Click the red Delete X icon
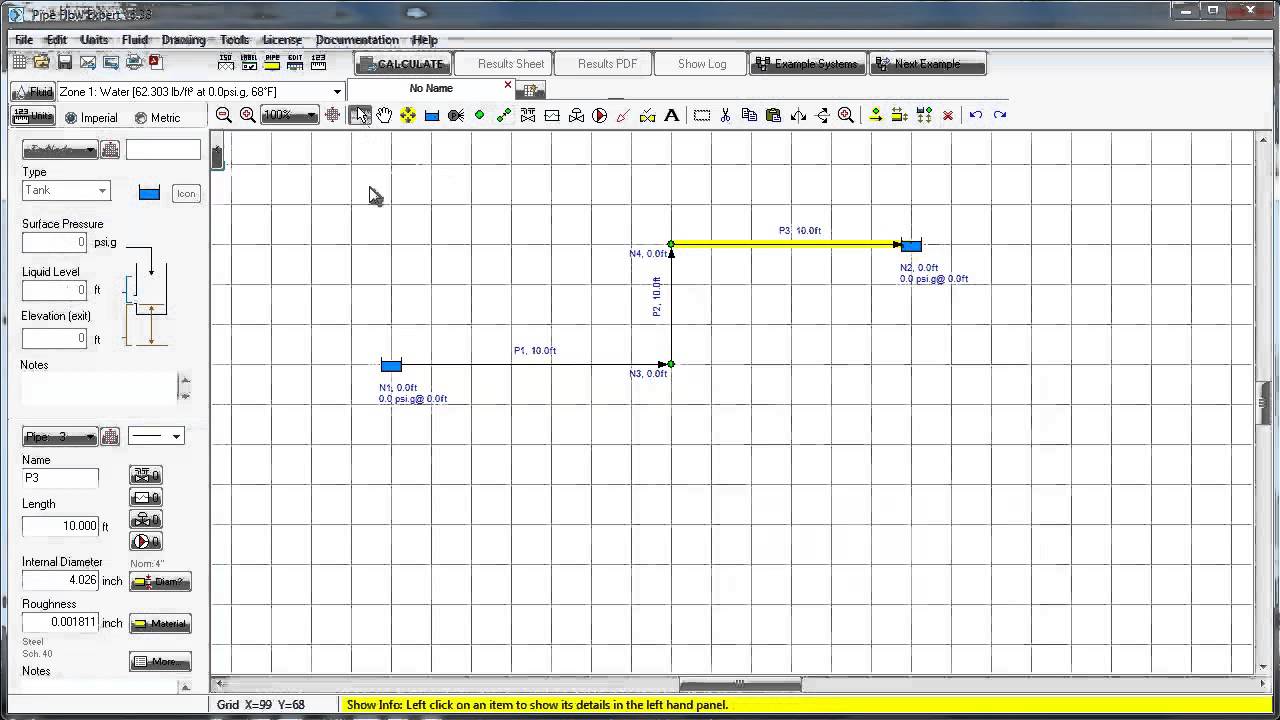Screen dimensions: 1280x720 [948, 115]
